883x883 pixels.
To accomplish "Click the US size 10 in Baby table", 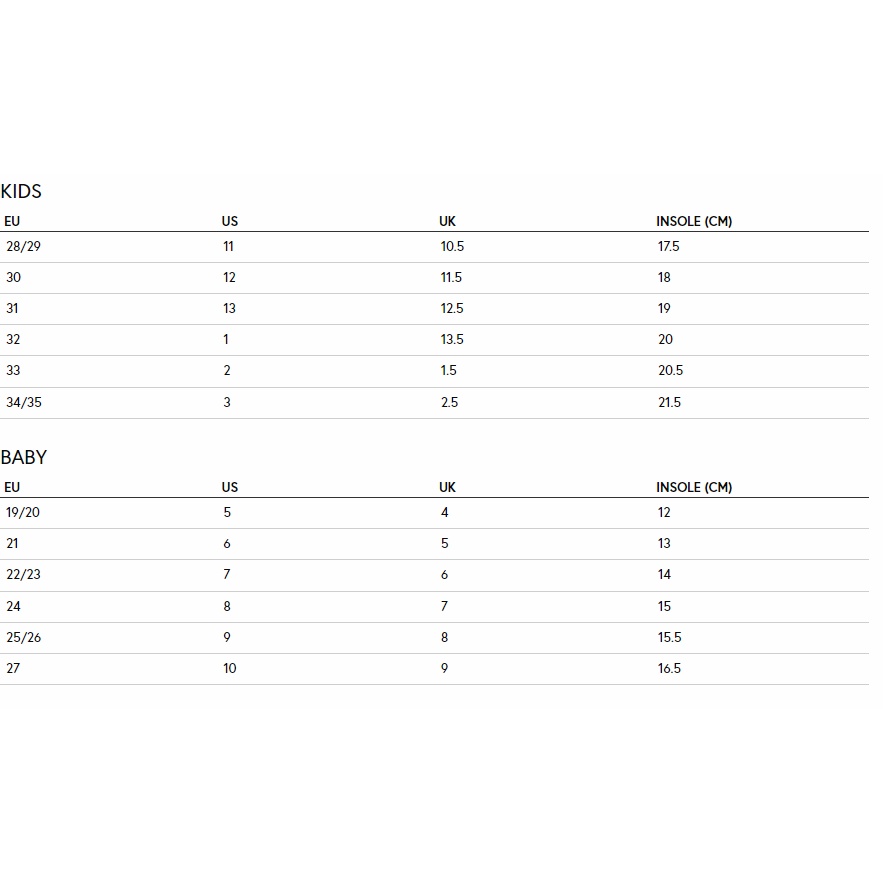I will [230, 668].
